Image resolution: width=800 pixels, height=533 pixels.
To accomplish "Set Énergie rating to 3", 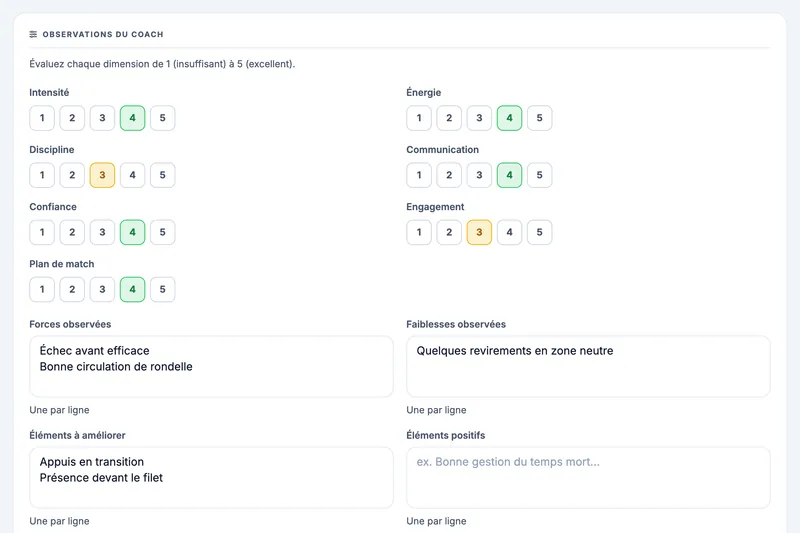I will click(x=479, y=118).
